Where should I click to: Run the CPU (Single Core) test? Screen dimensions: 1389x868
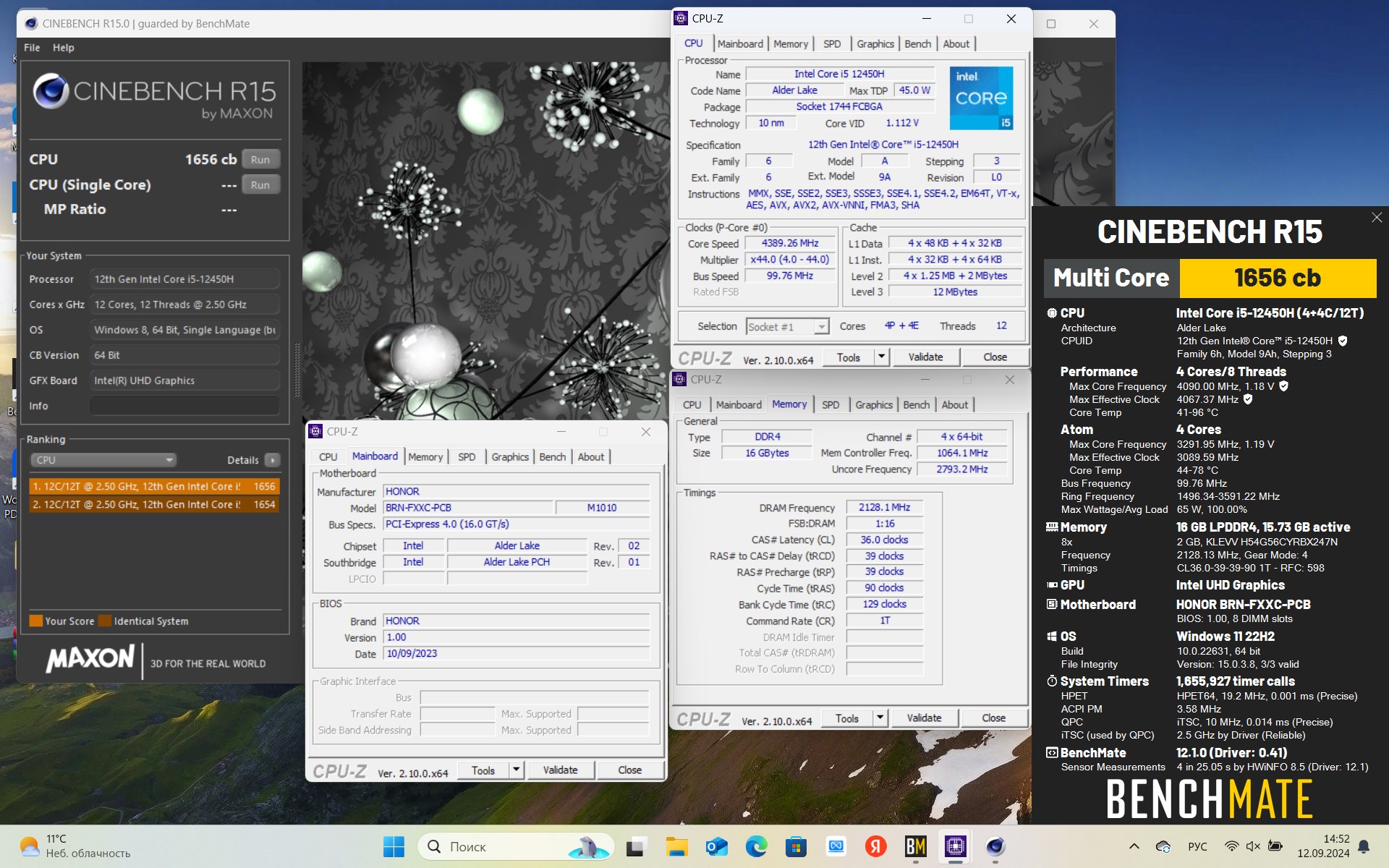pos(260,184)
